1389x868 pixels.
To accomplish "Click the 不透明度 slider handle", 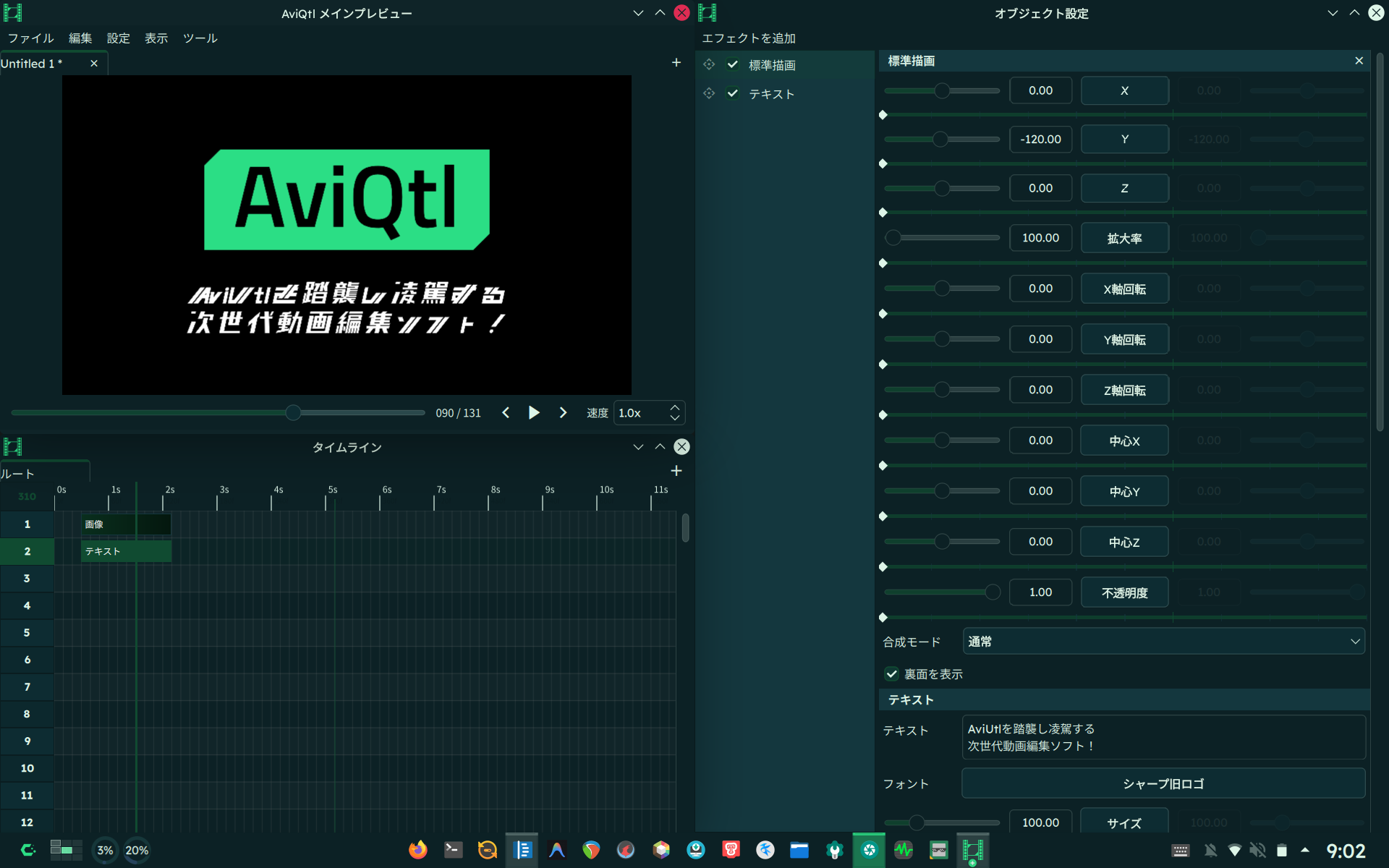I will pyautogui.click(x=993, y=592).
